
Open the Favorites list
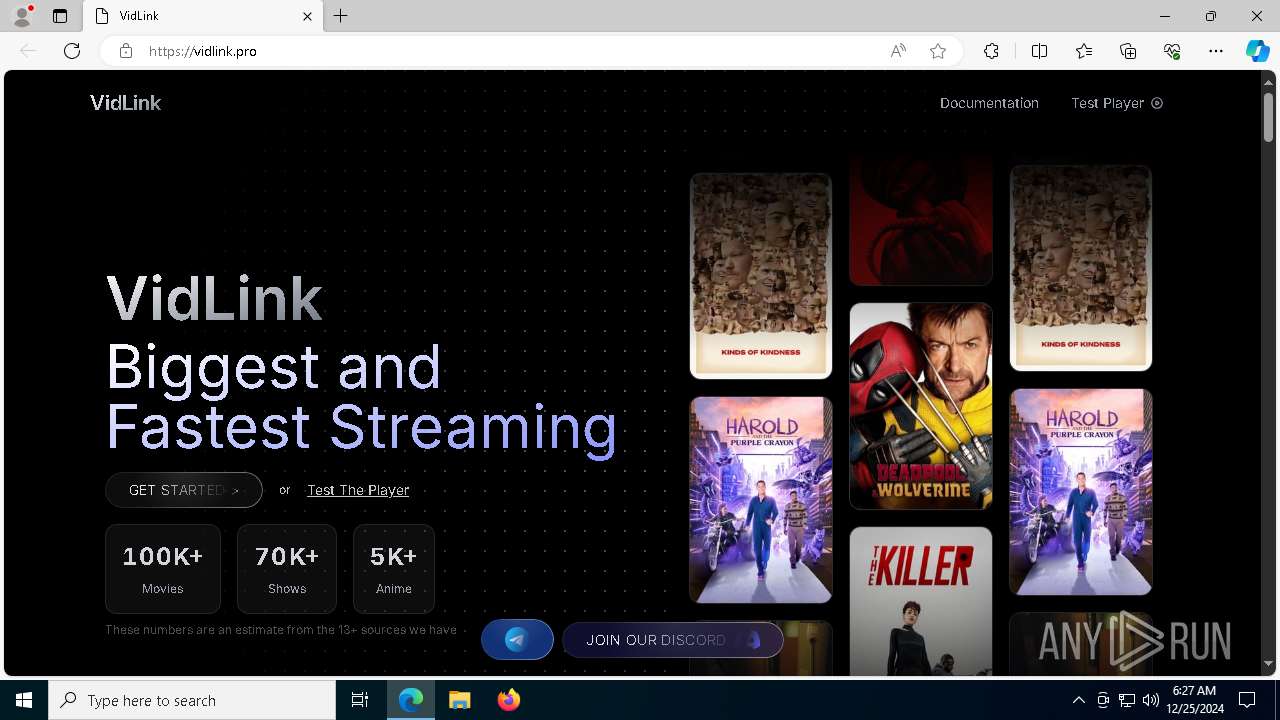pos(1084,51)
